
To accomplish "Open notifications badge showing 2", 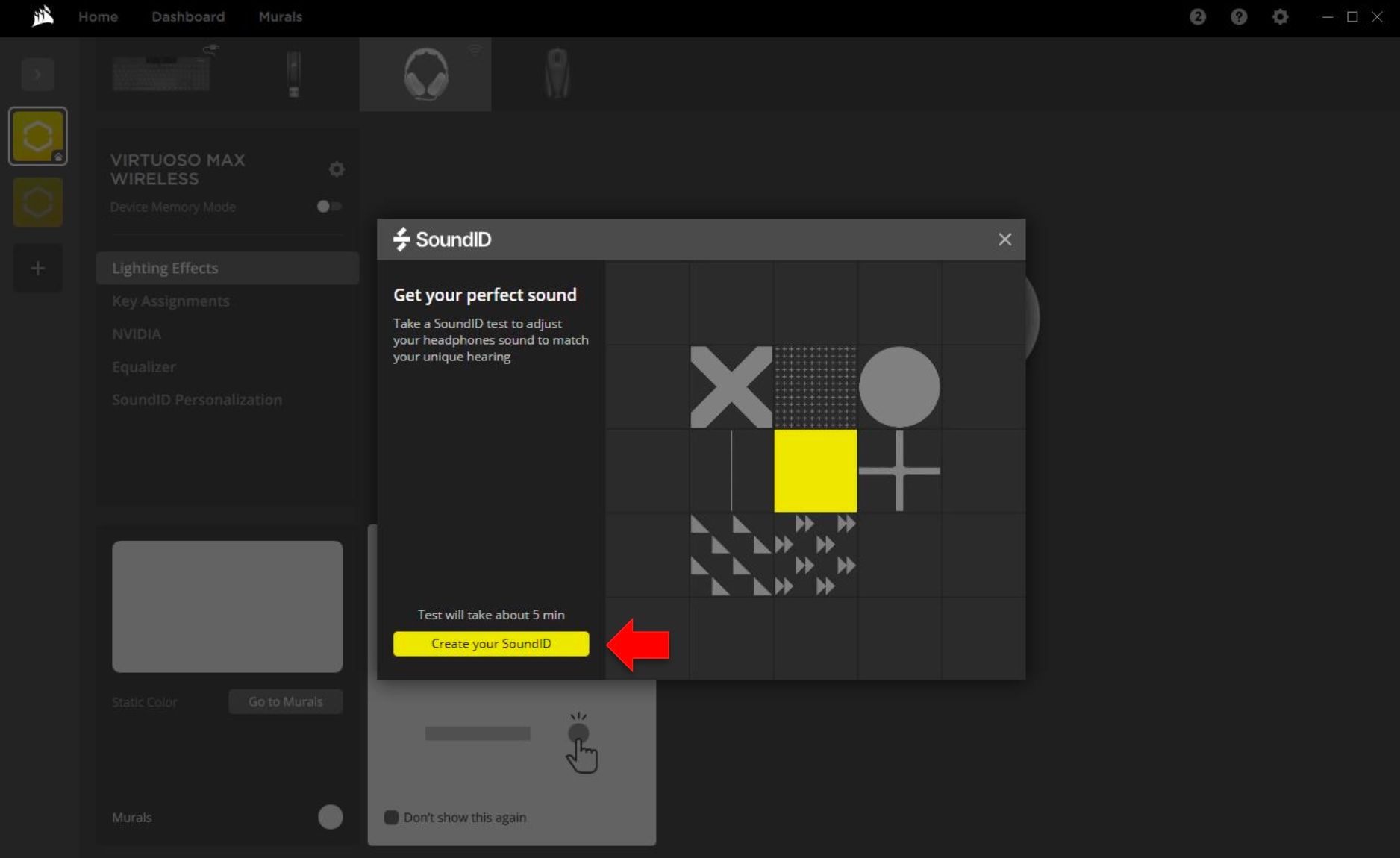I will pos(1198,16).
